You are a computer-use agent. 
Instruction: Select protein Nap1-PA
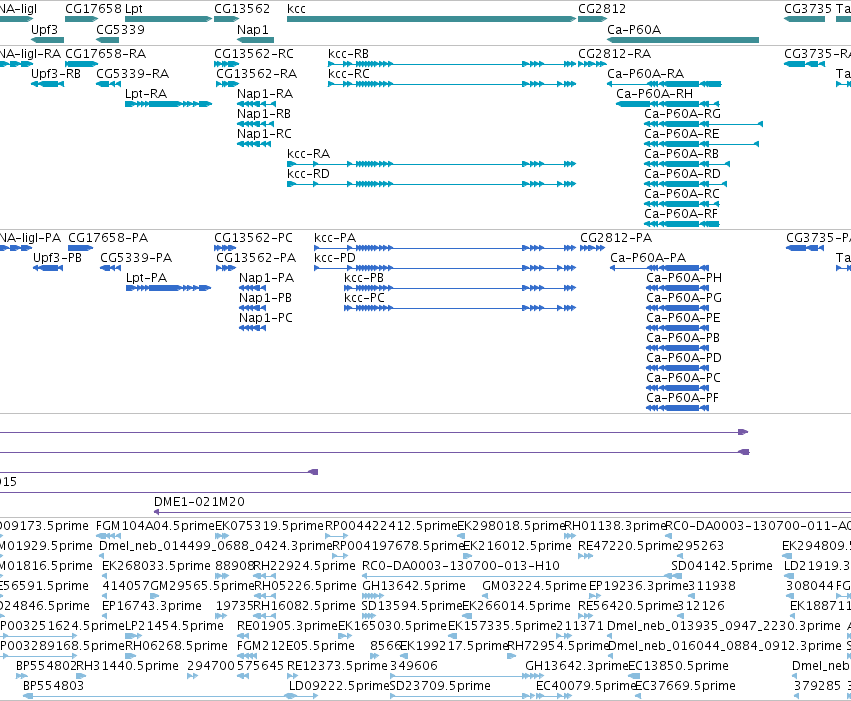(266, 278)
